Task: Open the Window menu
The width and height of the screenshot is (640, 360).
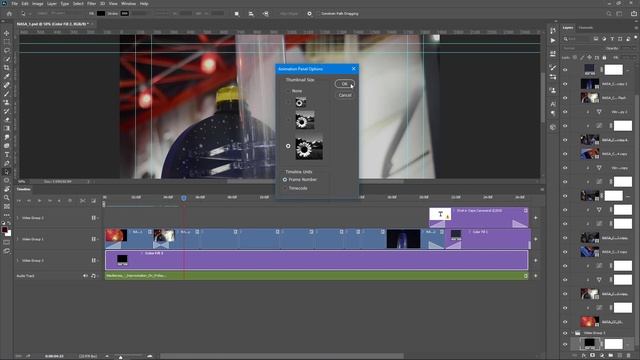Action: 128,4
